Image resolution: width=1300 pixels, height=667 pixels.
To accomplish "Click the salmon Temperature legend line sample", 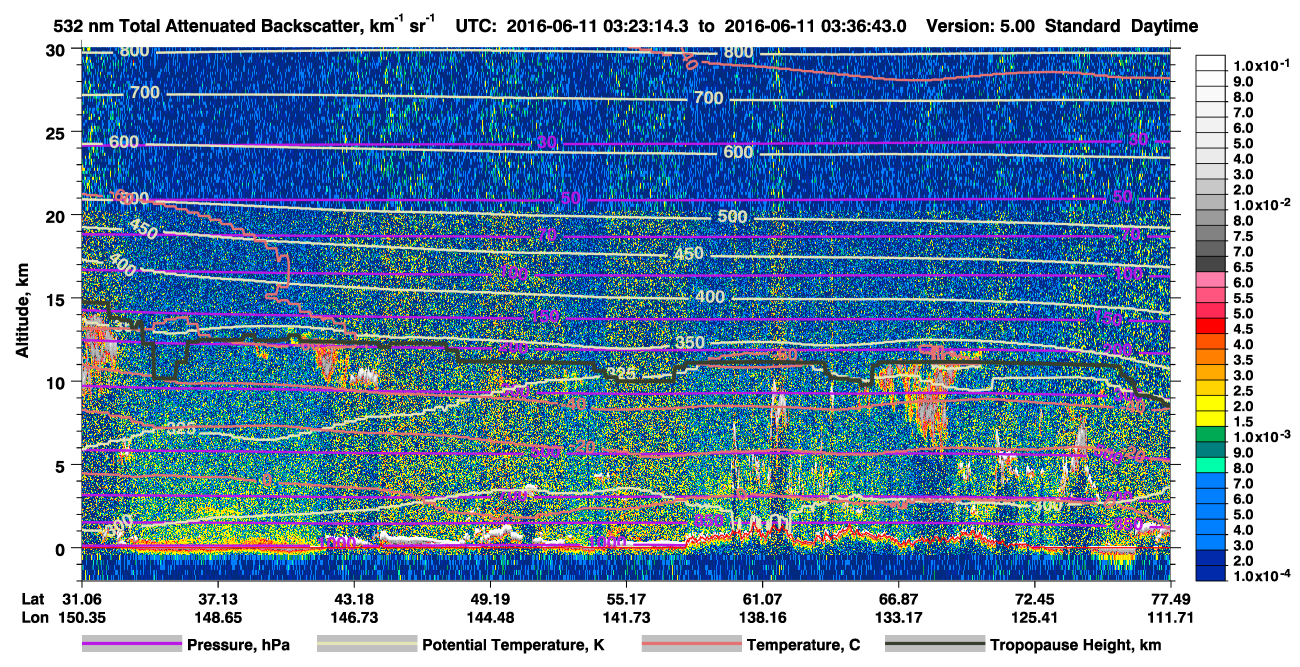I will pos(691,645).
